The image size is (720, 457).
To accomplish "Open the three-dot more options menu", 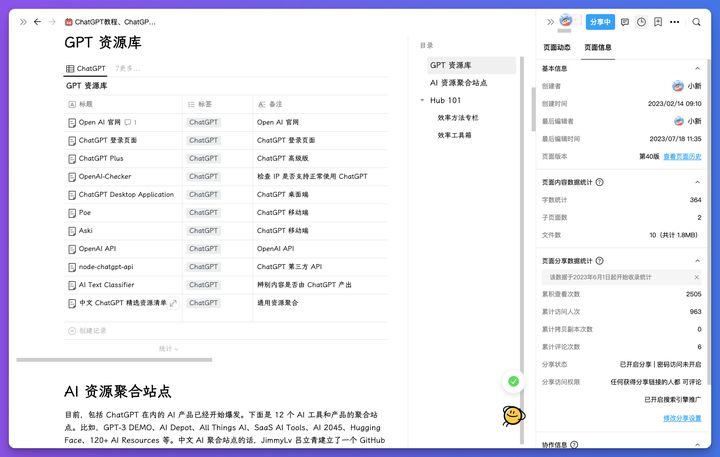I will click(675, 22).
